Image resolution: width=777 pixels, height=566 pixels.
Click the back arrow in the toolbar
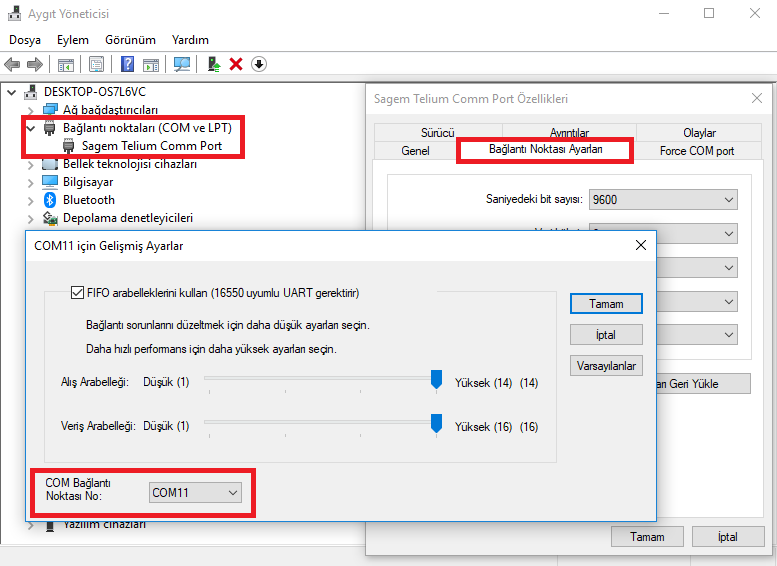coord(13,64)
